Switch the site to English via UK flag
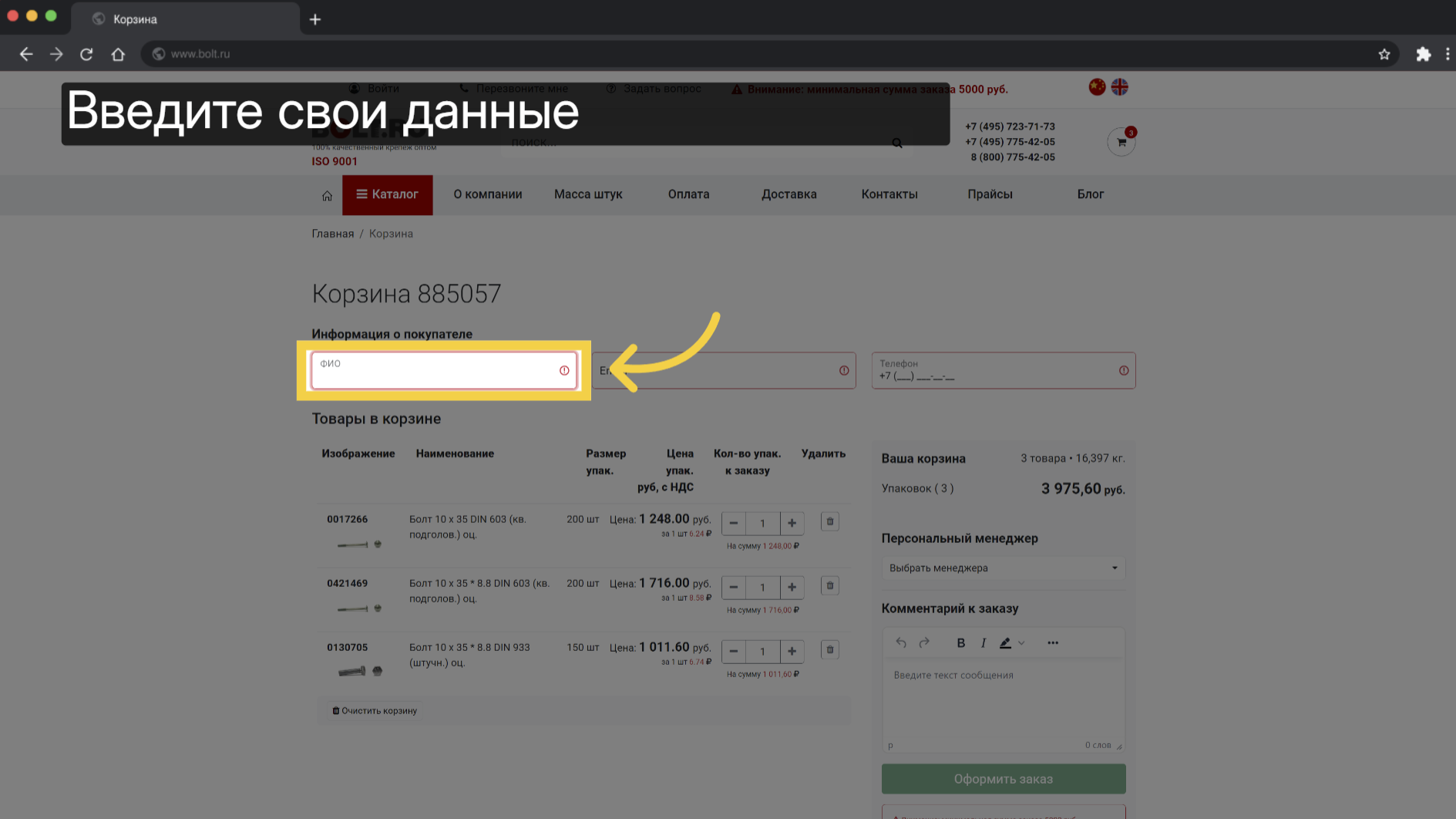The width and height of the screenshot is (1456, 819). (x=1120, y=87)
